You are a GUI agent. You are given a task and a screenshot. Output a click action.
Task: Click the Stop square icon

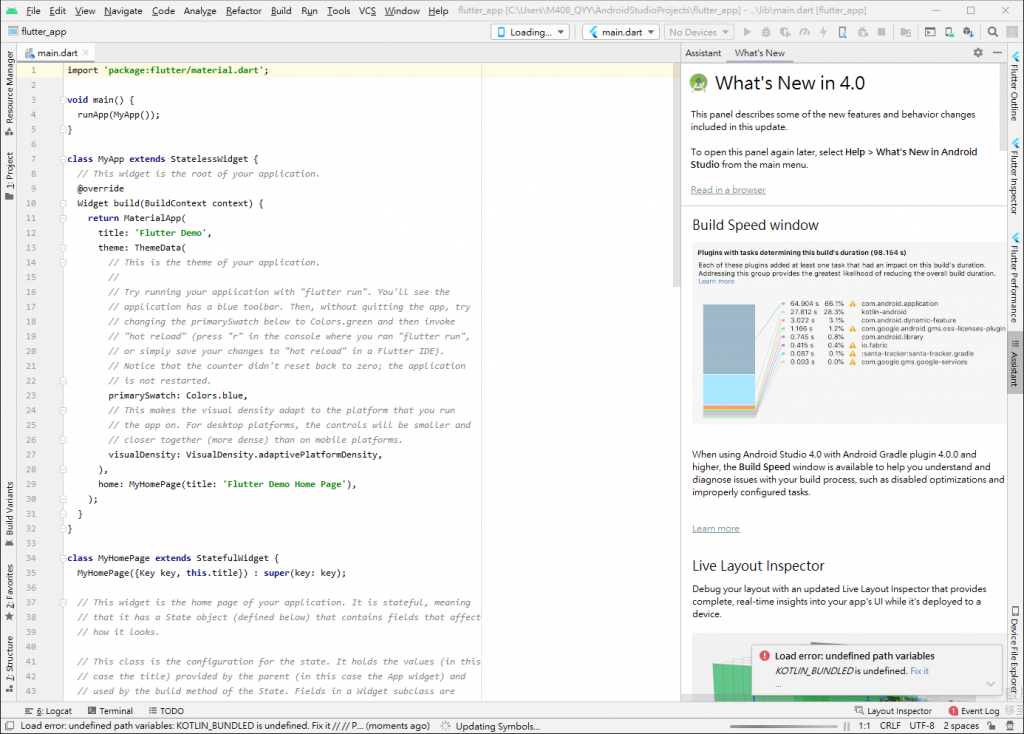(x=881, y=32)
